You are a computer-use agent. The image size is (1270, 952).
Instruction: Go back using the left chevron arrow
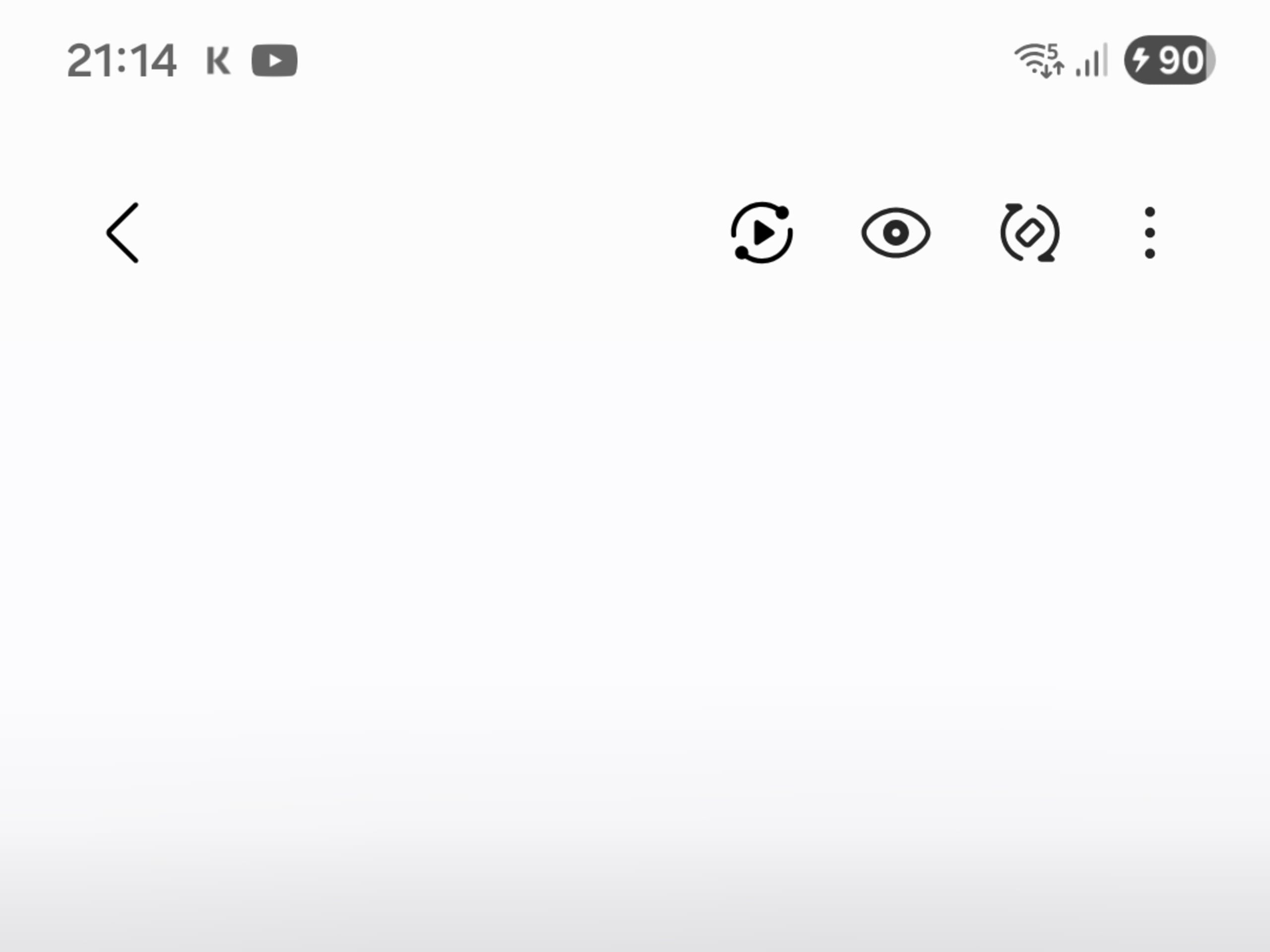coord(123,233)
